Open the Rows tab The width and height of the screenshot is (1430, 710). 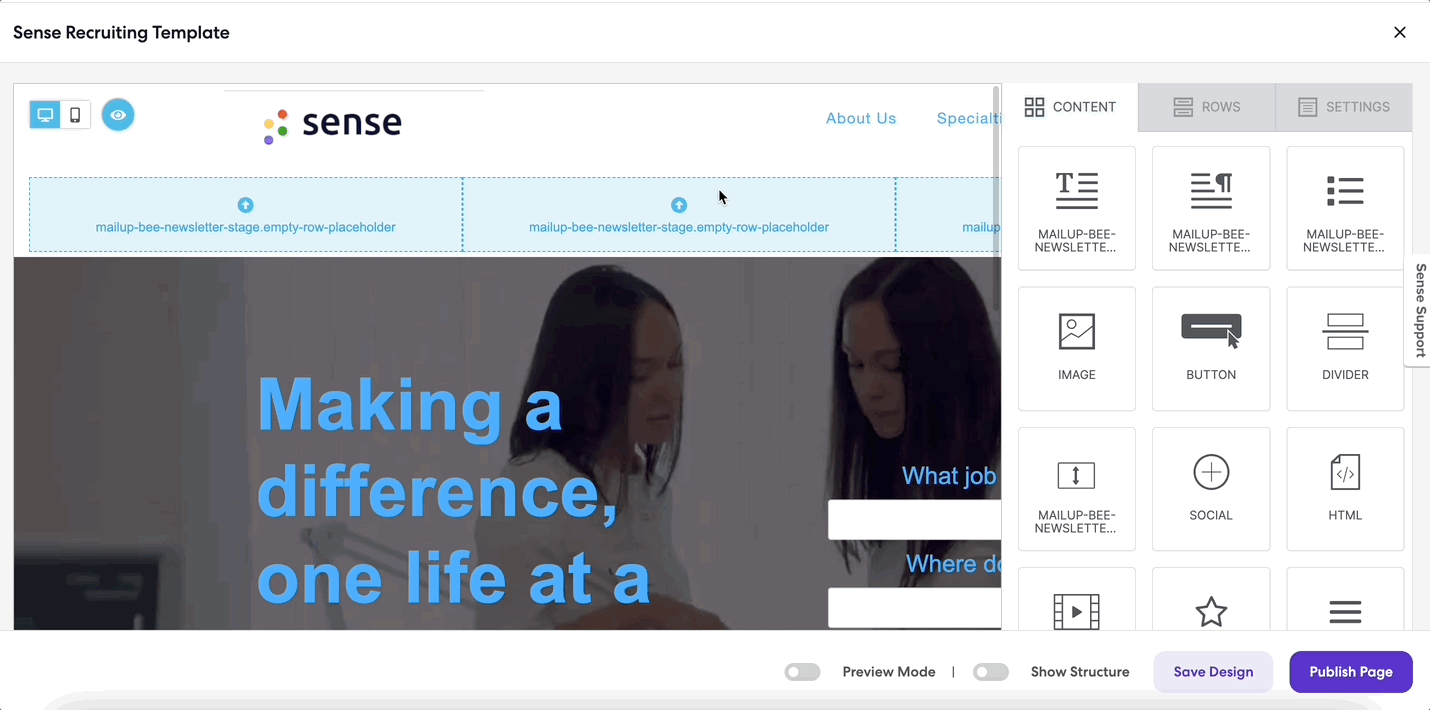1207,107
